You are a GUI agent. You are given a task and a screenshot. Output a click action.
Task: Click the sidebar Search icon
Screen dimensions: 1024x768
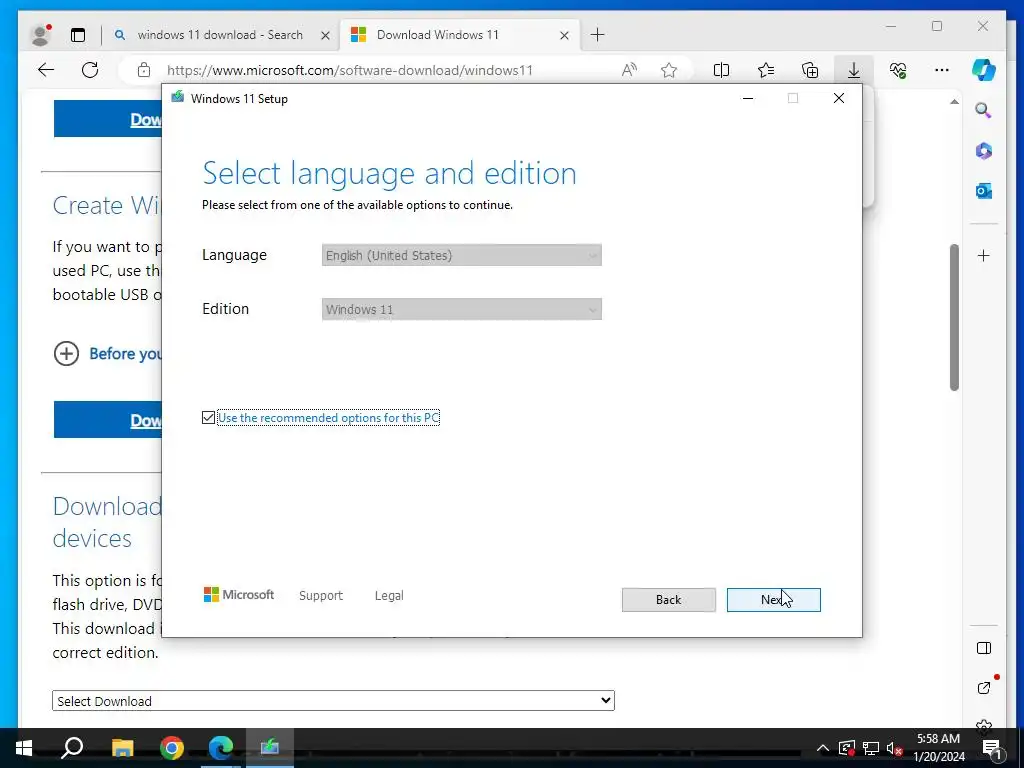[x=984, y=110]
